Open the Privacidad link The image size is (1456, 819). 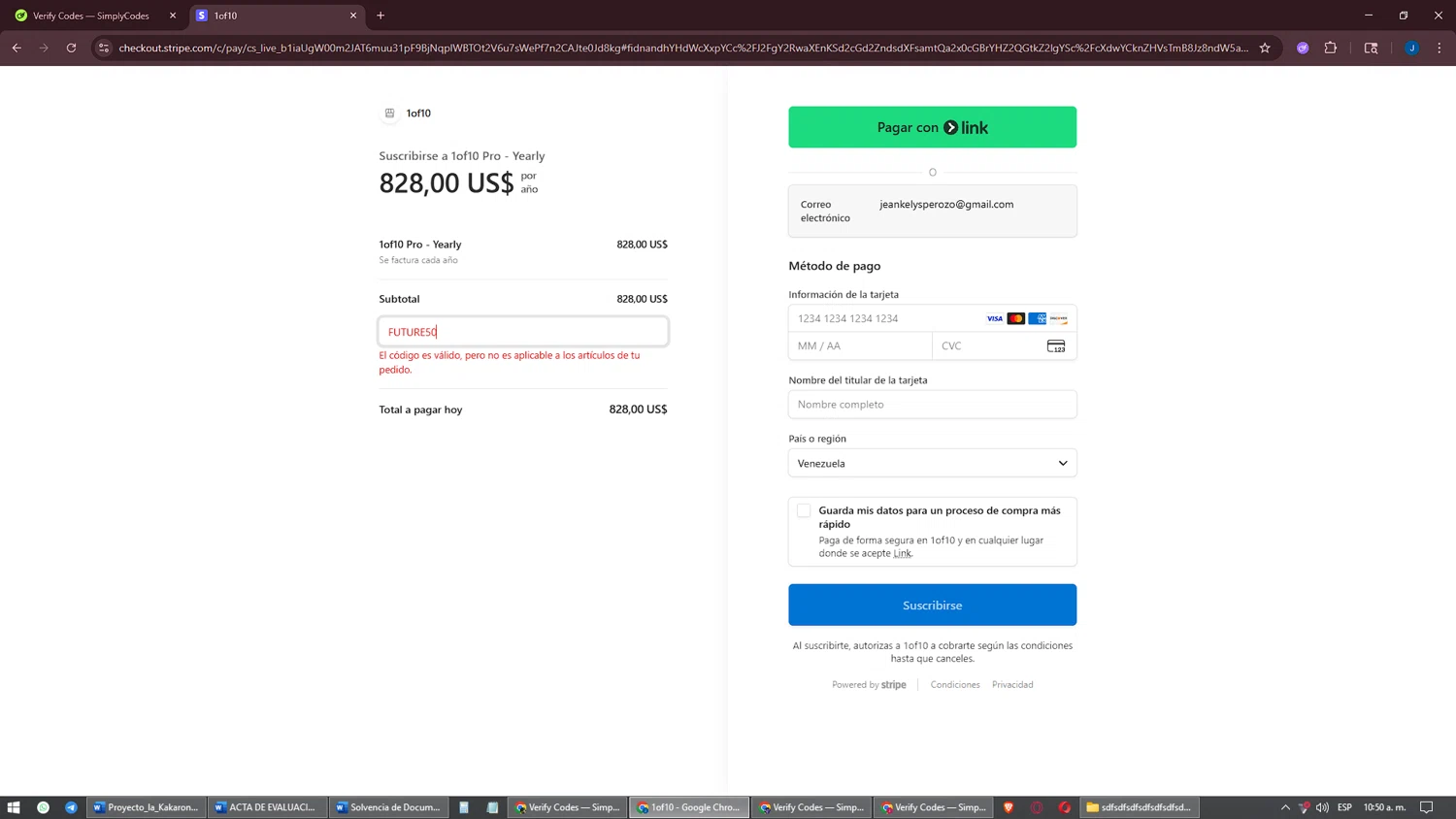pyautogui.click(x=1012, y=685)
